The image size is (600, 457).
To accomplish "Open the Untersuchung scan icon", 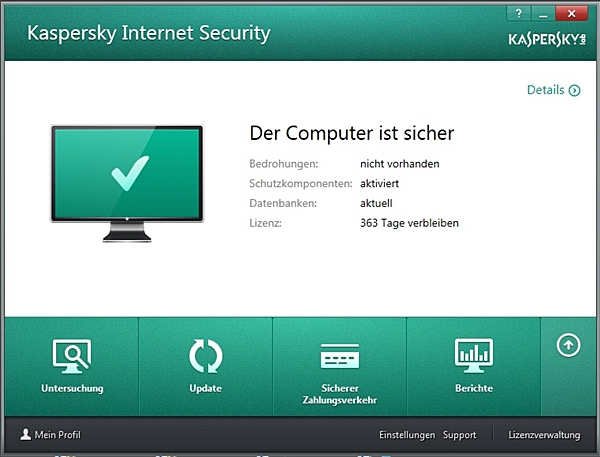I will pos(72,356).
